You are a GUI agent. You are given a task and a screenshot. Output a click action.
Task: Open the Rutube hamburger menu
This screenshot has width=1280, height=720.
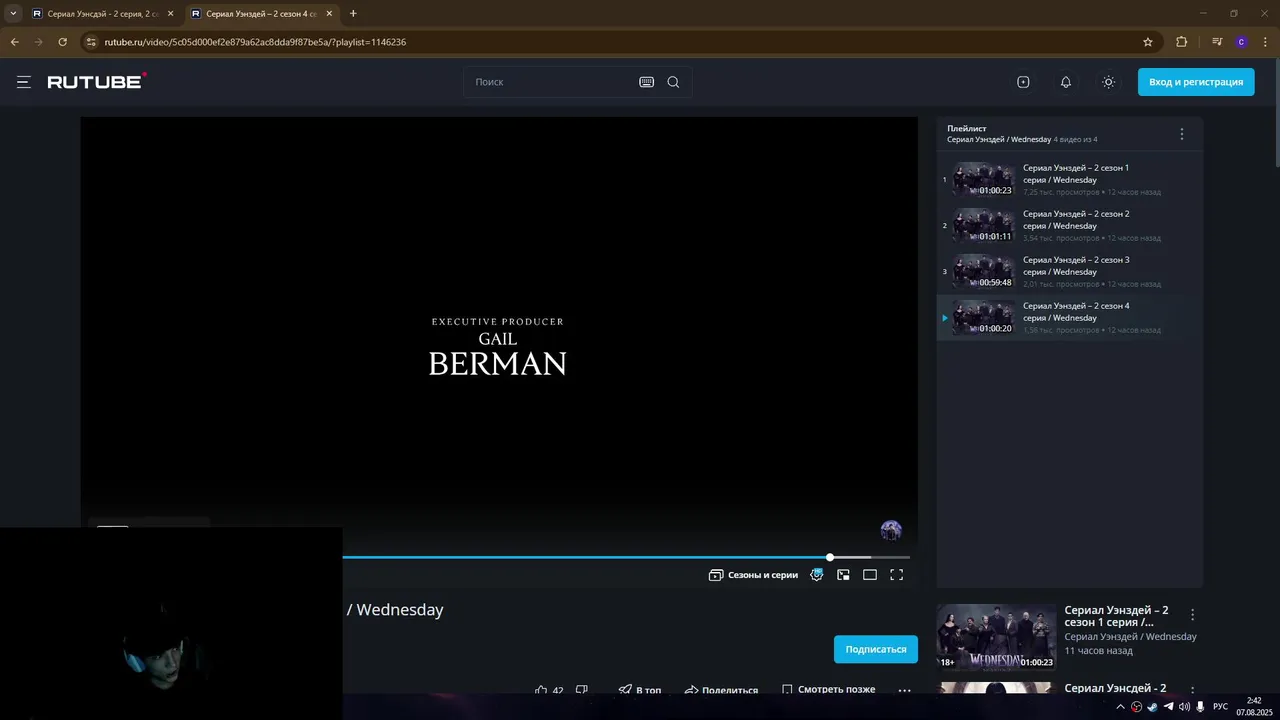point(24,82)
